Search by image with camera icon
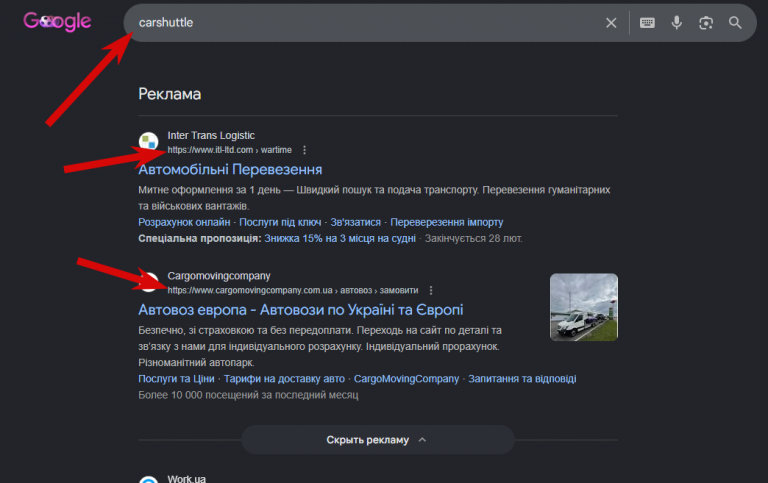This screenshot has width=768, height=483. click(x=706, y=23)
